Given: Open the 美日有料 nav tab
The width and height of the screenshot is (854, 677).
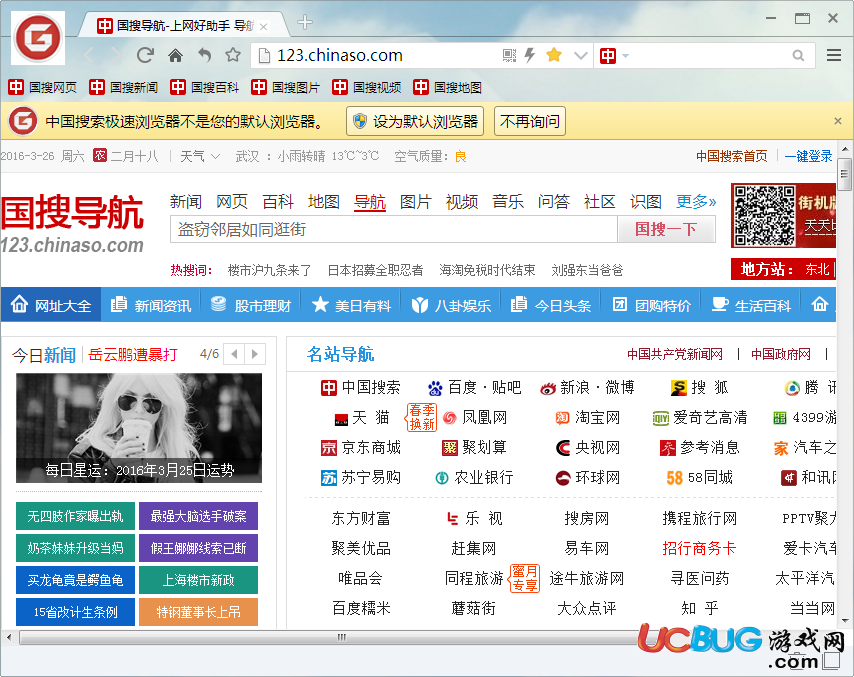Looking at the screenshot, I should coord(351,305).
